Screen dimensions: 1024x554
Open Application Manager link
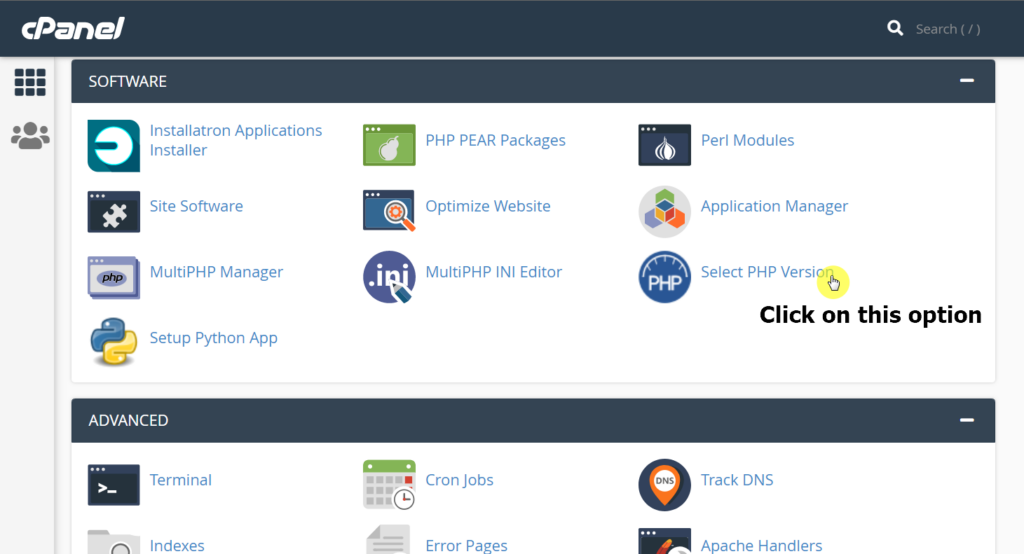coord(774,206)
